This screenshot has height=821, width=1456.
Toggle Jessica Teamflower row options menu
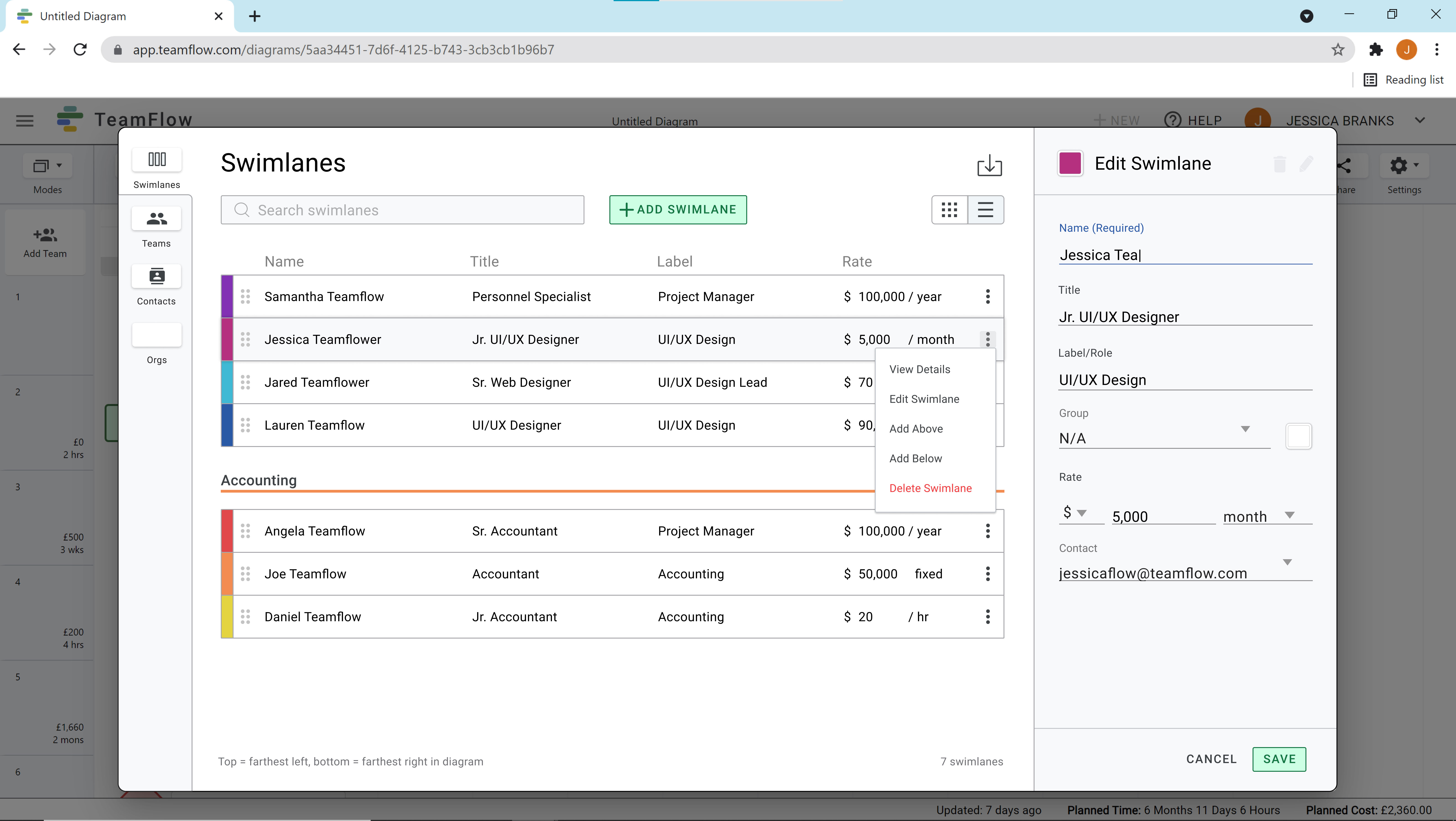pyautogui.click(x=988, y=339)
